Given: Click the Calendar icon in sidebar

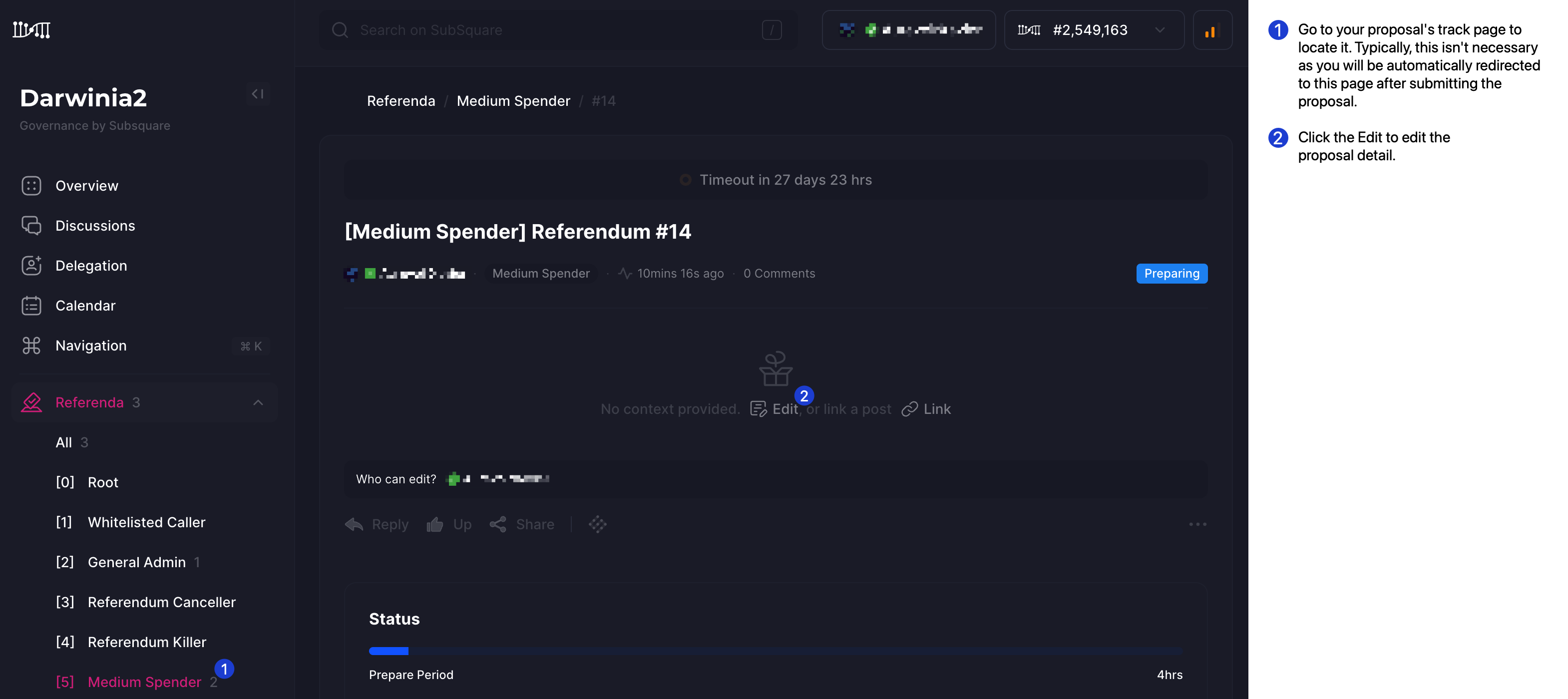Looking at the screenshot, I should click(31, 305).
